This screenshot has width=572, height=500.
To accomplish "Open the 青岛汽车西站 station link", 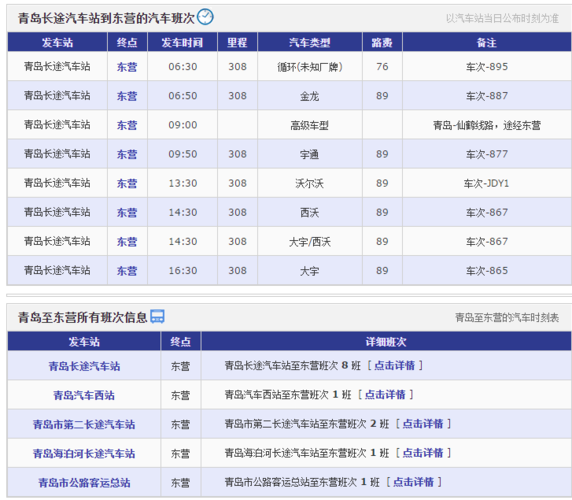I will (x=84, y=395).
